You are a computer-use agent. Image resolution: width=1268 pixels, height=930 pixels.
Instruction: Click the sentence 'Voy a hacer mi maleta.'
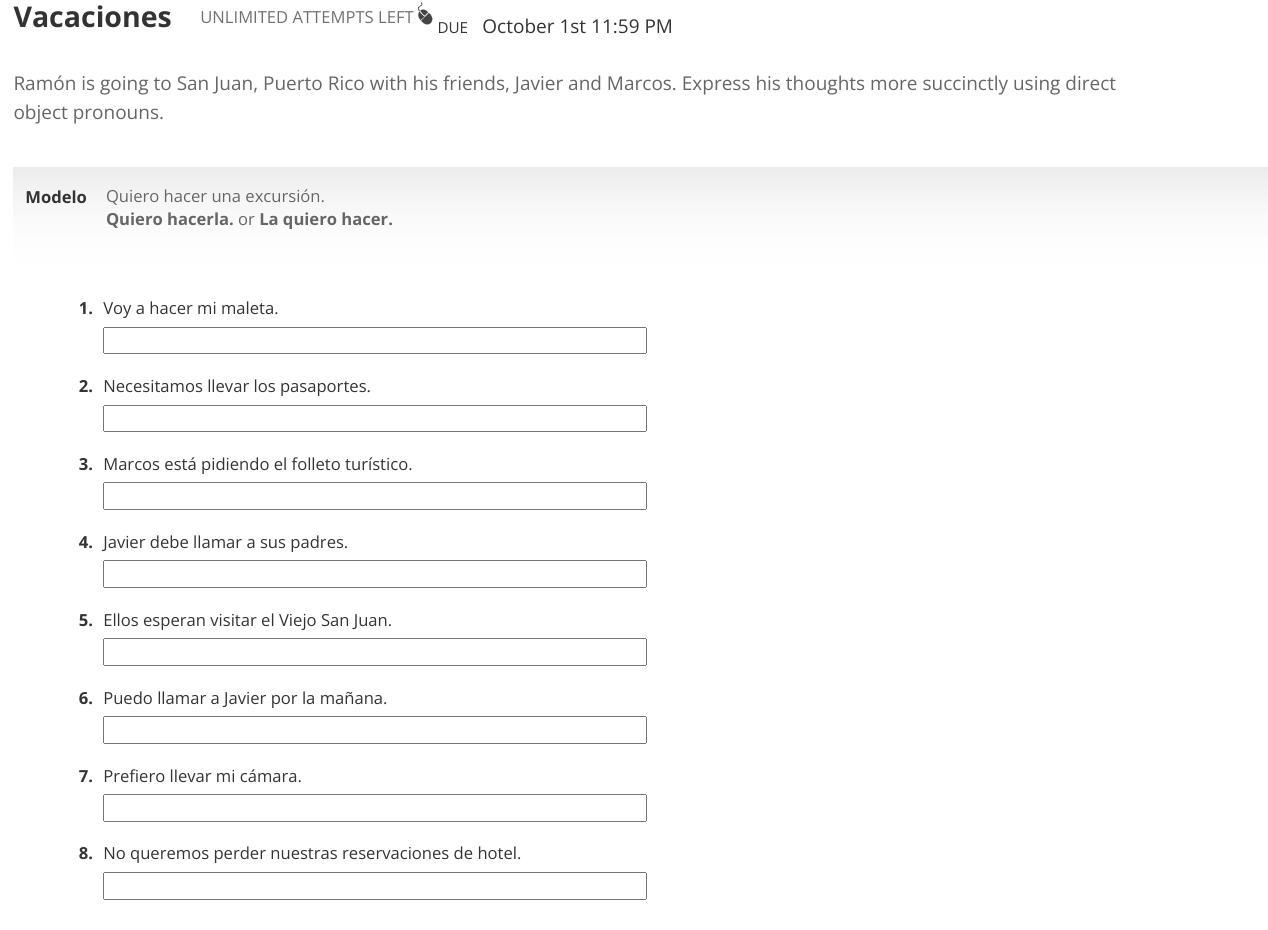pyautogui.click(x=190, y=308)
